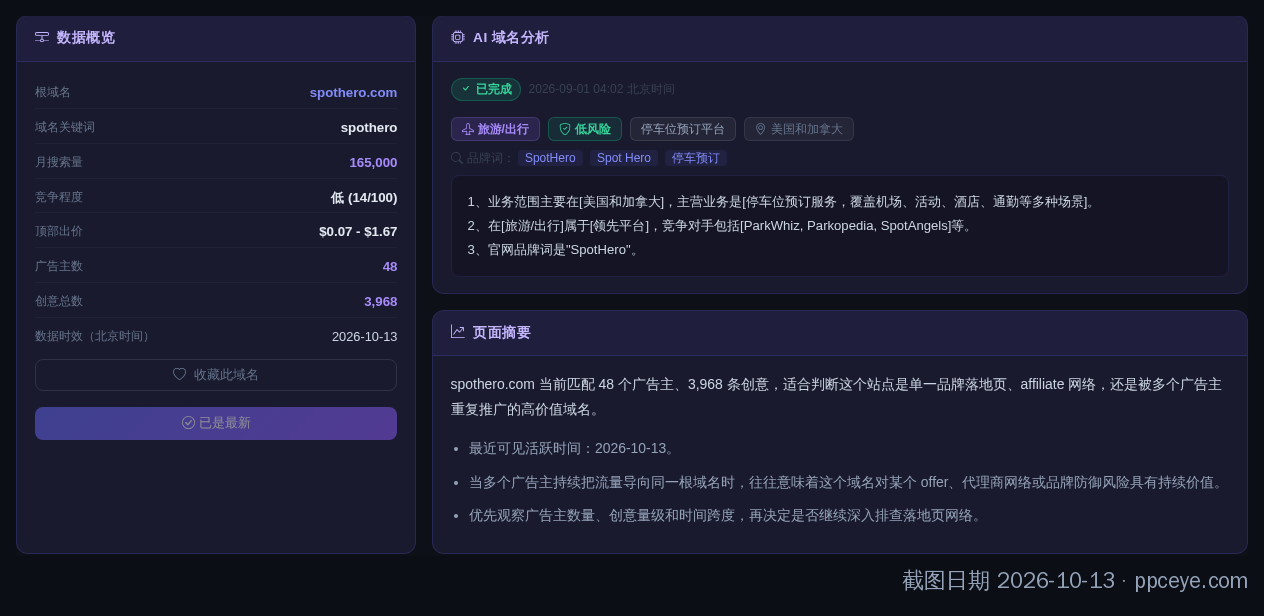Click the 竞争程度 row label
This screenshot has width=1264, height=616.
[59, 197]
